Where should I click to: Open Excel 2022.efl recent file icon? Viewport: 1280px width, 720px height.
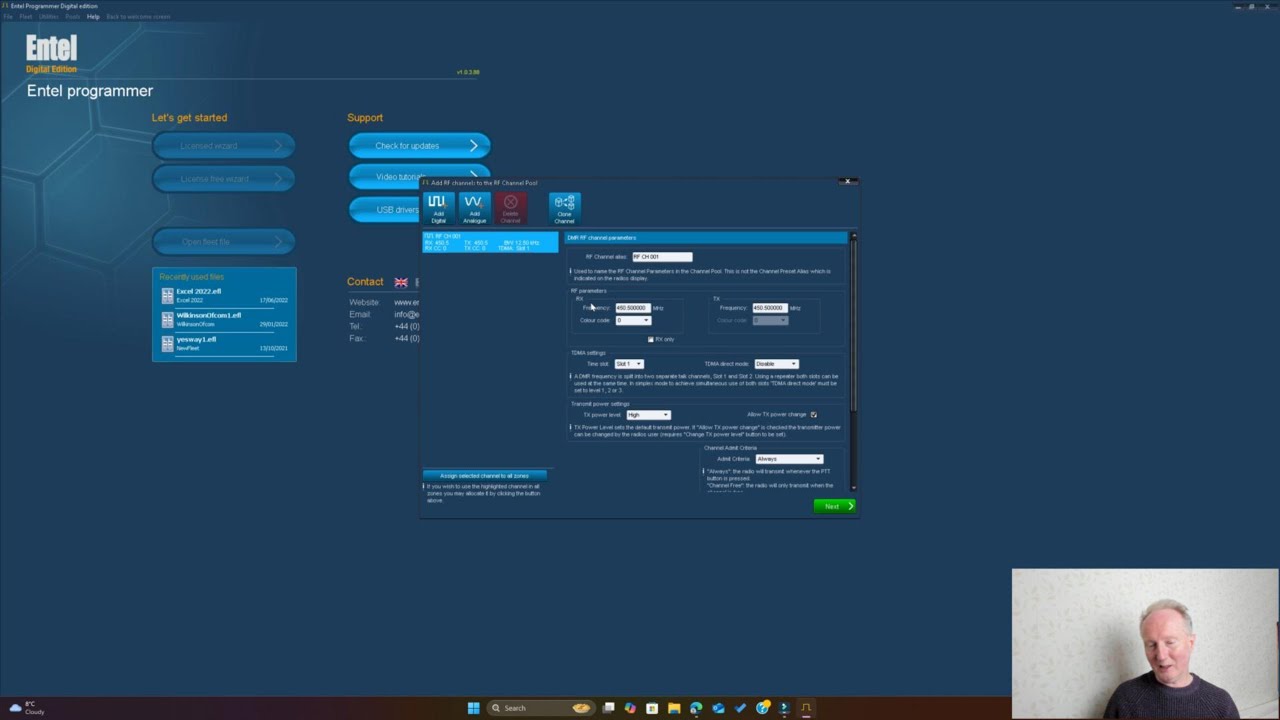(167, 296)
